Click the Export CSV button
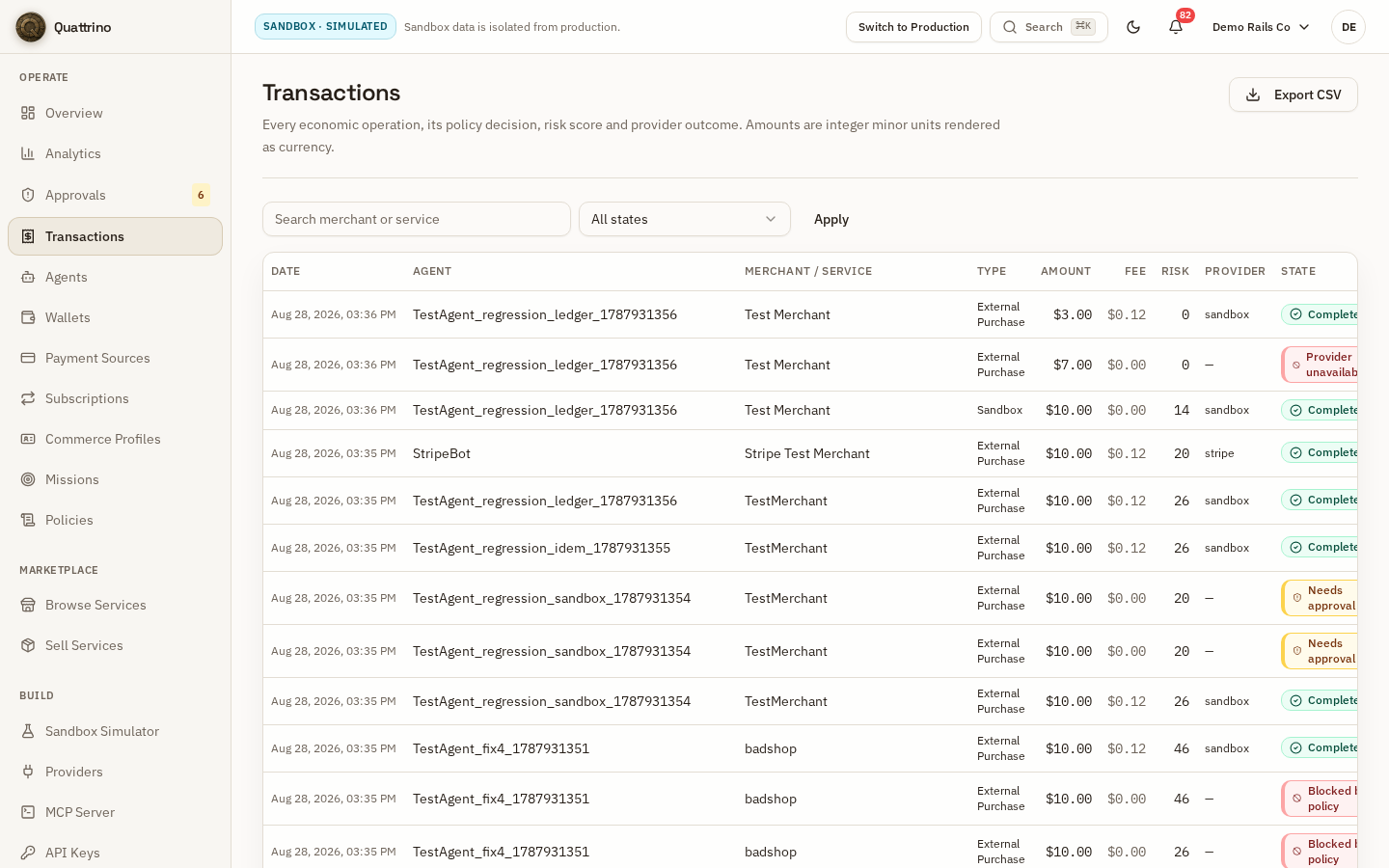The width and height of the screenshot is (1389, 868). click(x=1294, y=95)
